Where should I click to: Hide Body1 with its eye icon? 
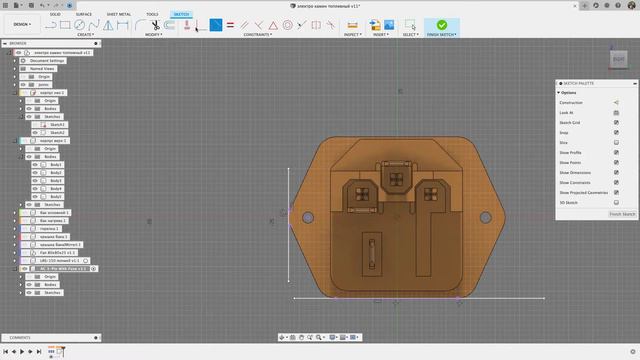(35, 164)
